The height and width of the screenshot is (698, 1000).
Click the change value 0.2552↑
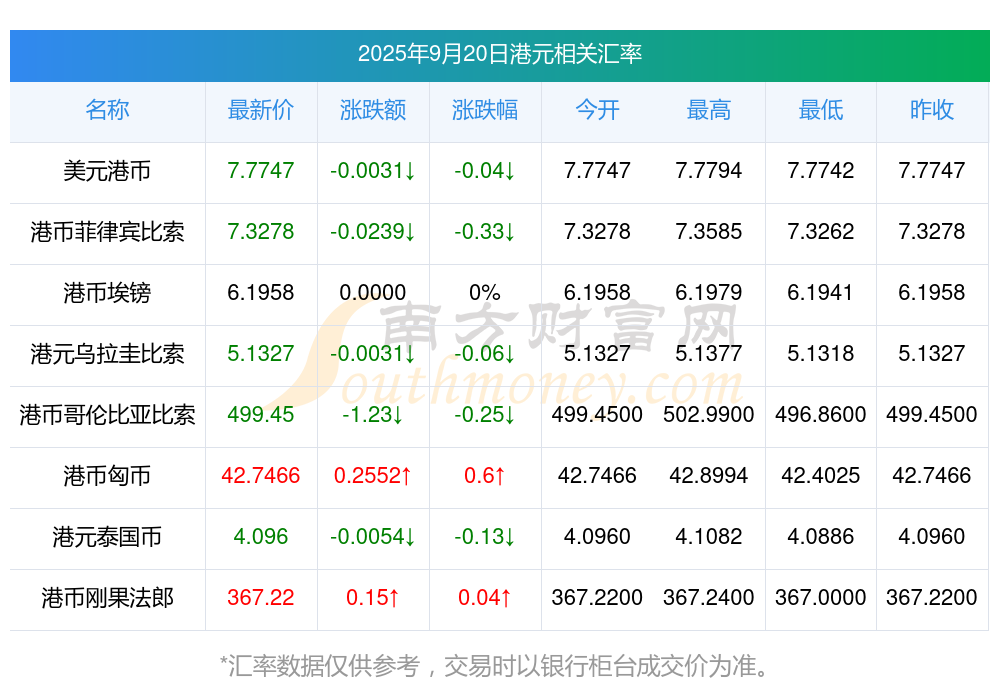pos(373,475)
